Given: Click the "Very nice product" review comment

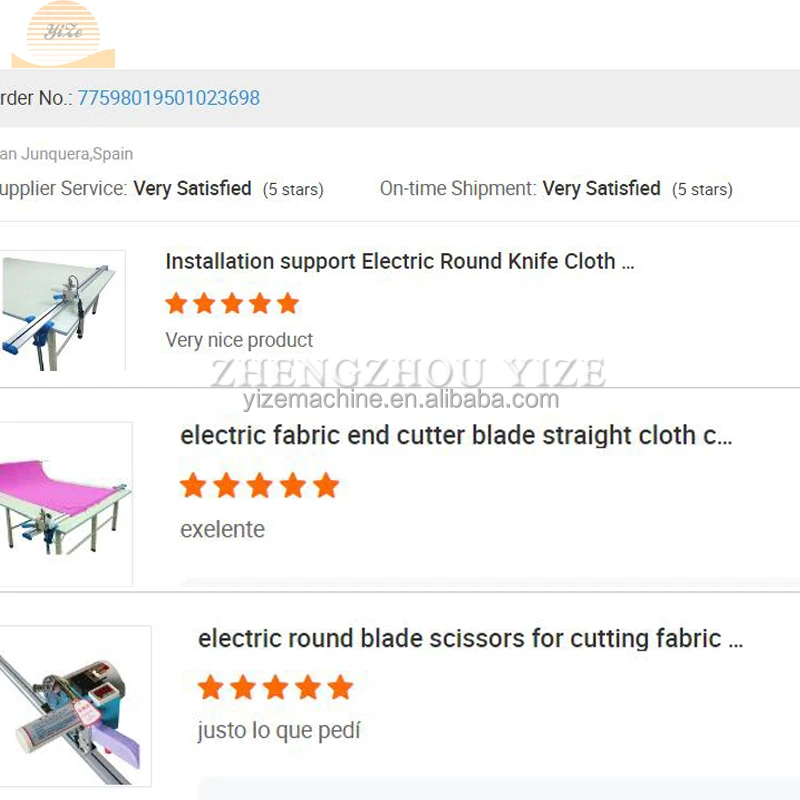Looking at the screenshot, I should click(239, 340).
